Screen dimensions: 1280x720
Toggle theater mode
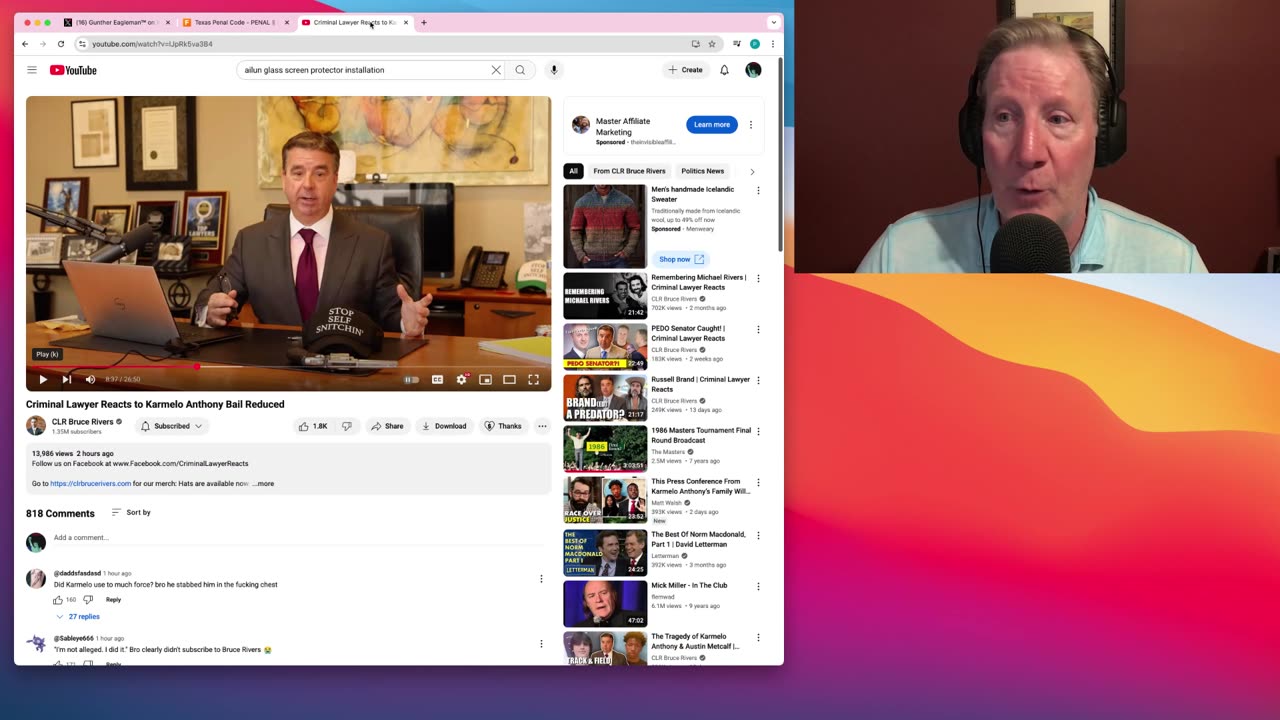click(x=509, y=379)
